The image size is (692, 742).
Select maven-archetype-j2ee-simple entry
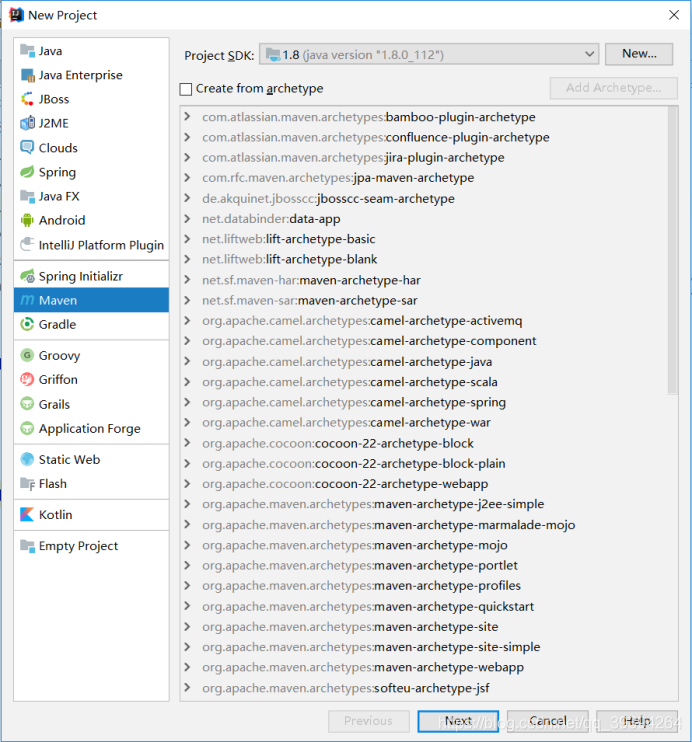click(373, 504)
